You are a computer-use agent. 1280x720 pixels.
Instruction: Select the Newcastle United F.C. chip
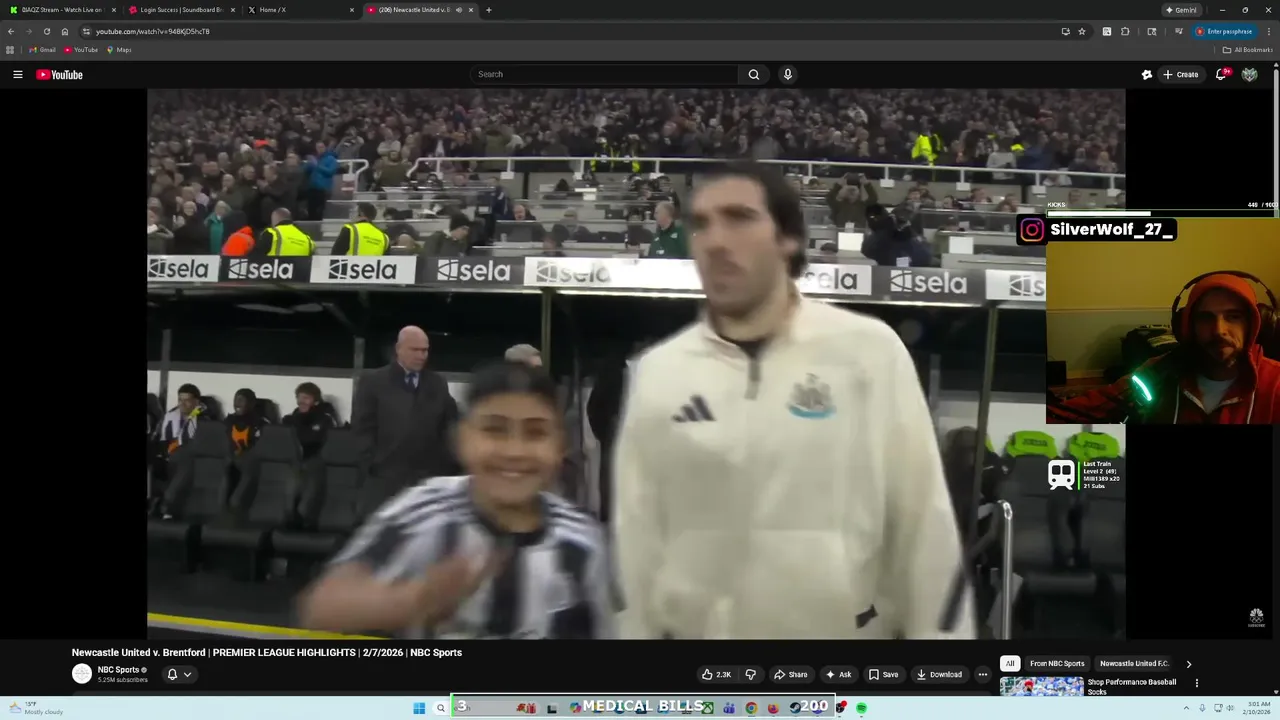point(1134,663)
